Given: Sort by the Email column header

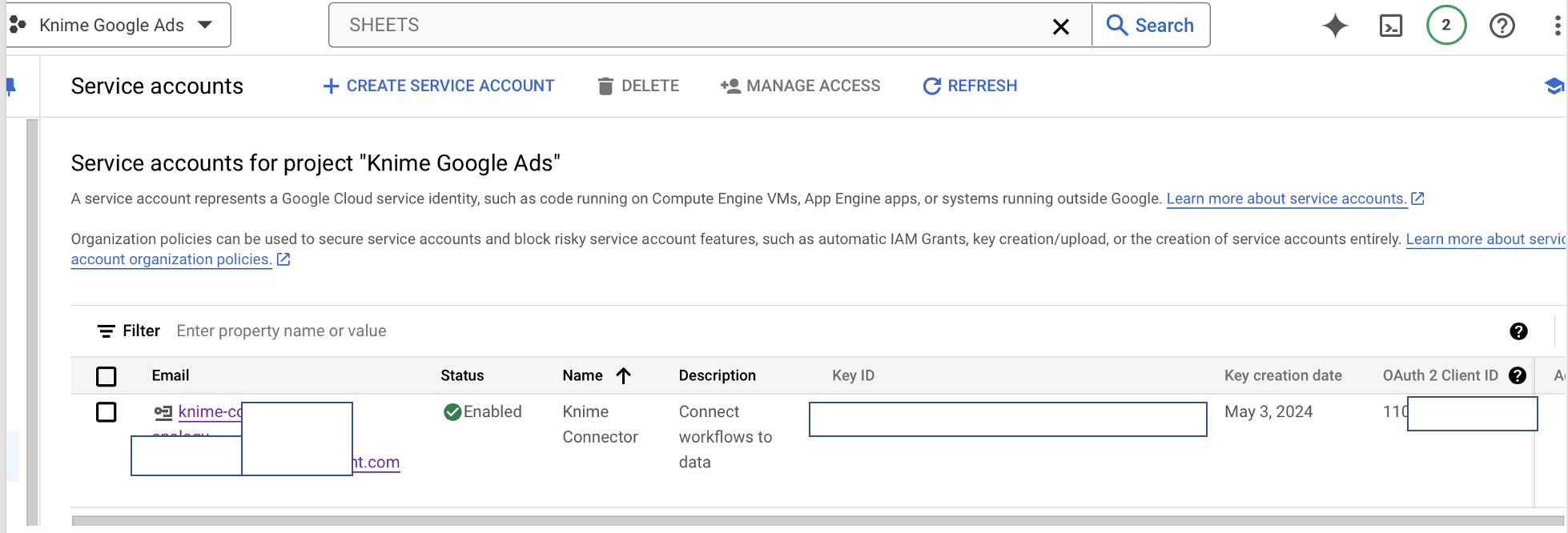Looking at the screenshot, I should pyautogui.click(x=170, y=375).
